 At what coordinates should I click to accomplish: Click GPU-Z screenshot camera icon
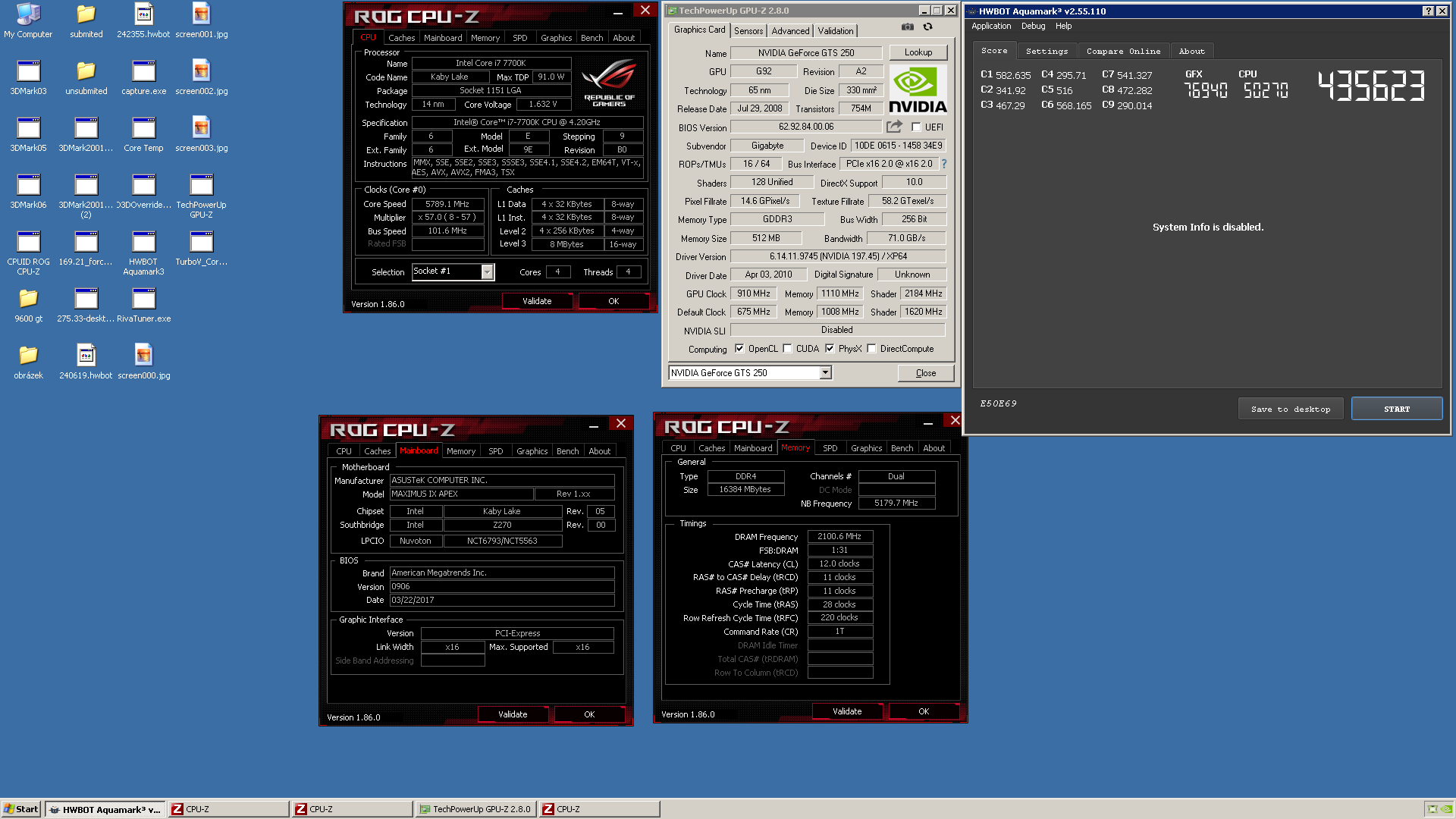click(x=907, y=27)
